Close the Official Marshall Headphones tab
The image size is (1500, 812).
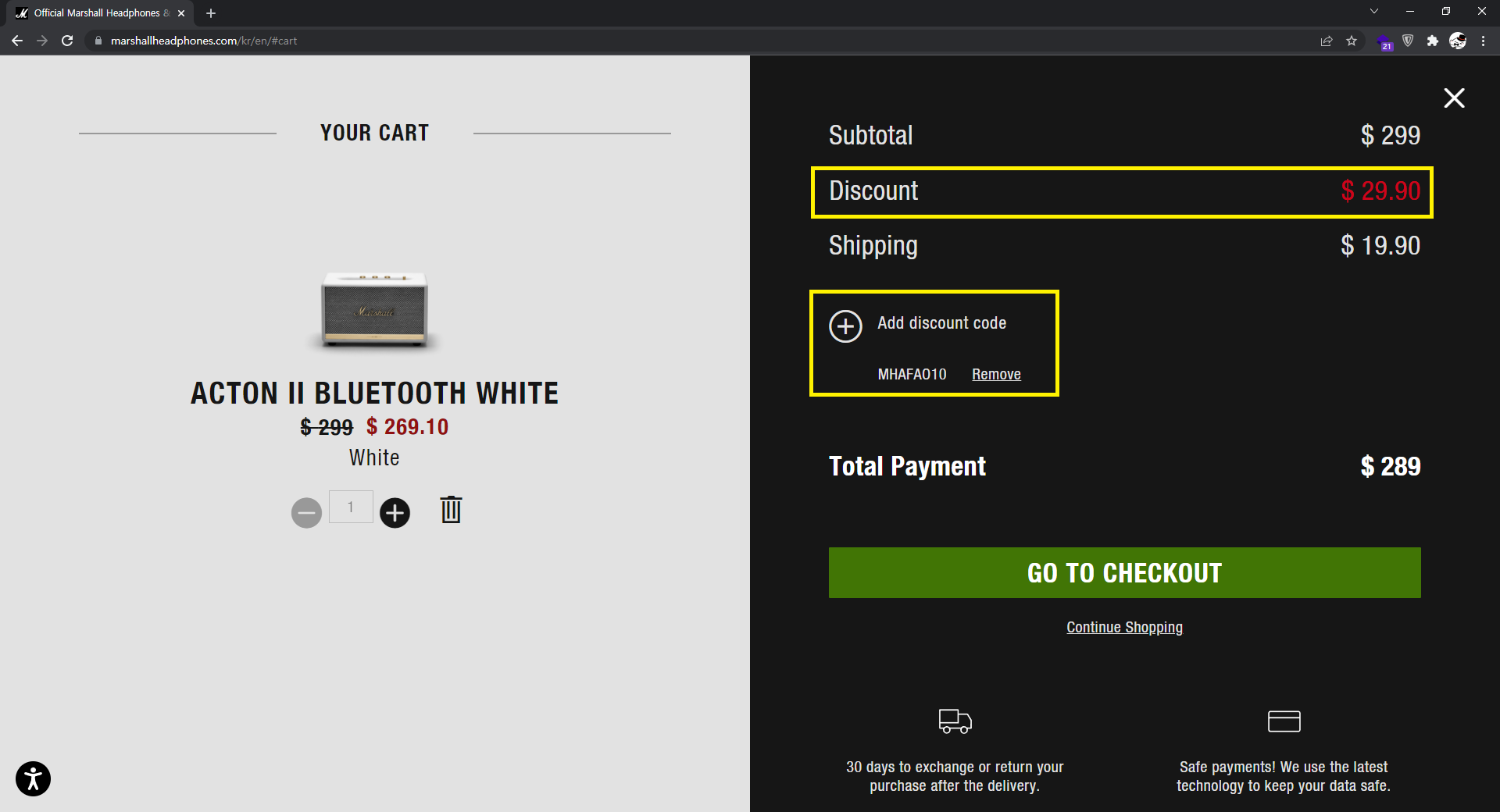click(x=181, y=13)
